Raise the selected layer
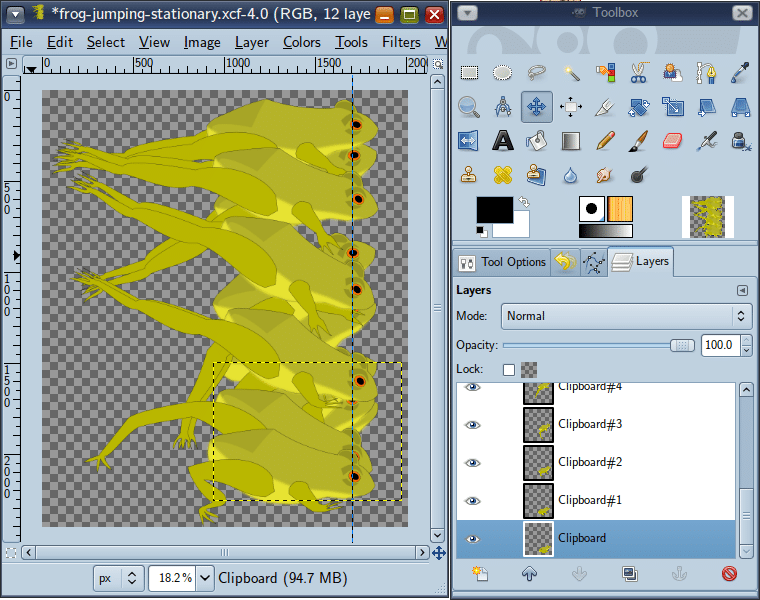Image resolution: width=760 pixels, height=600 pixels. 529,574
